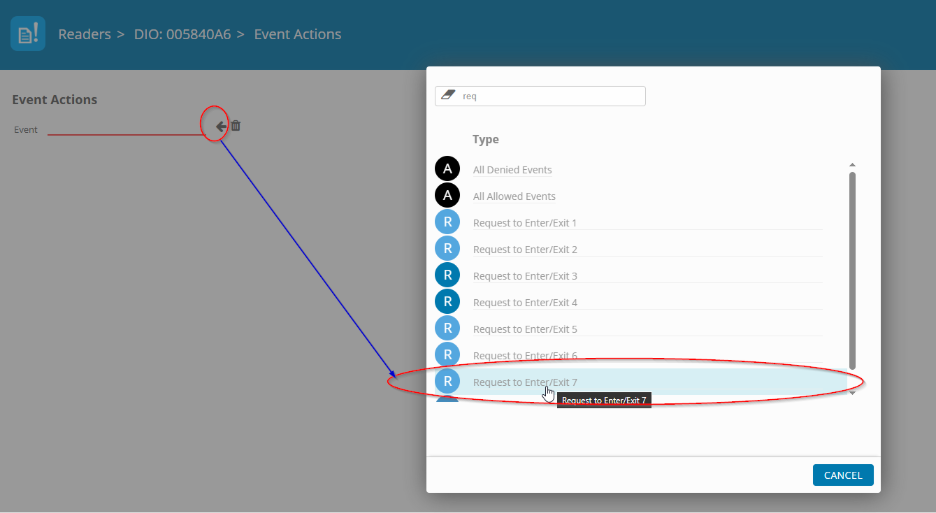Image resolution: width=936 pixels, height=513 pixels.
Task: Click the R icon for Request to Enter/Exit 3
Action: (447, 275)
